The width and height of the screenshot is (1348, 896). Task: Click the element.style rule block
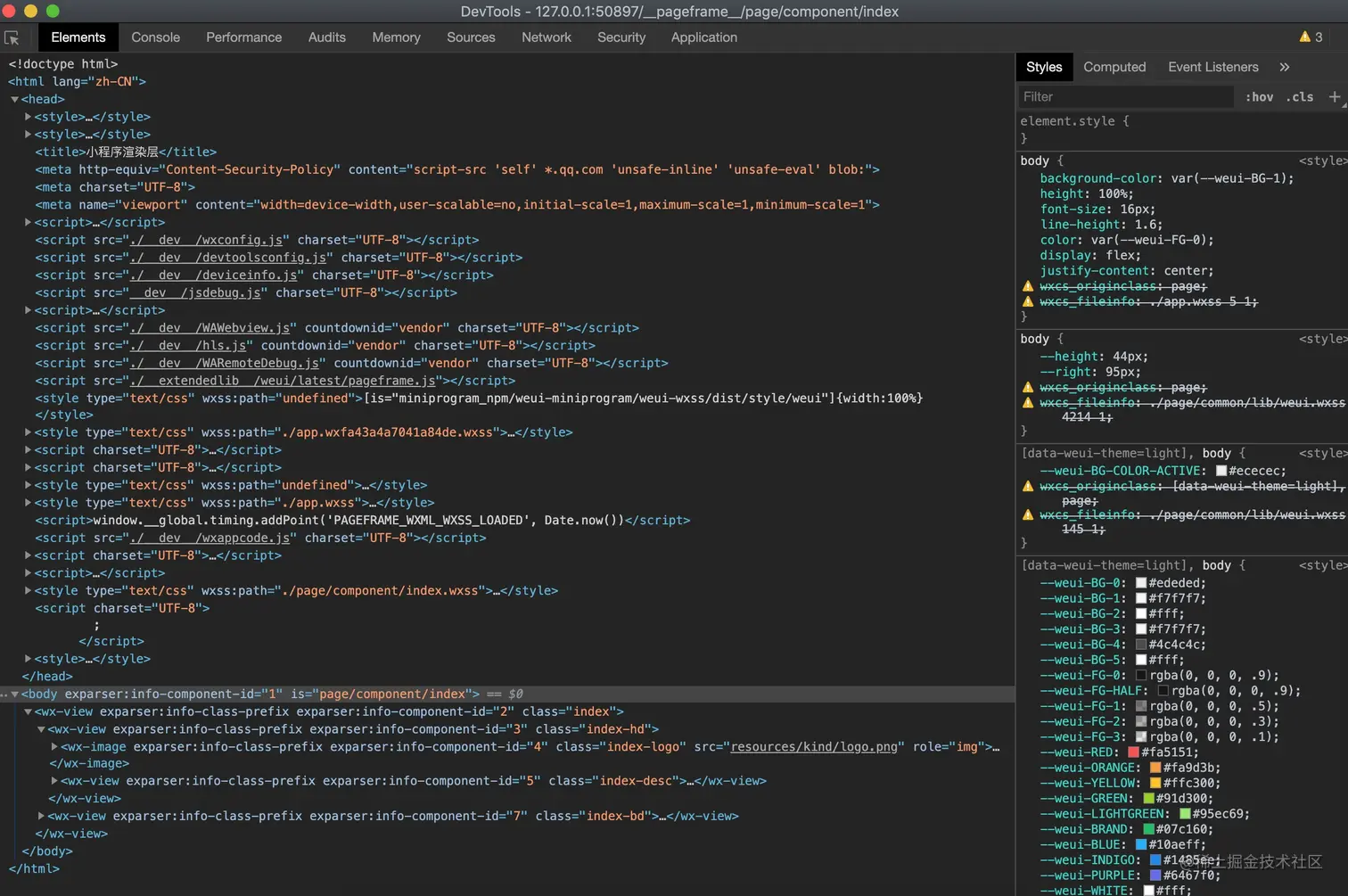tap(1182, 129)
